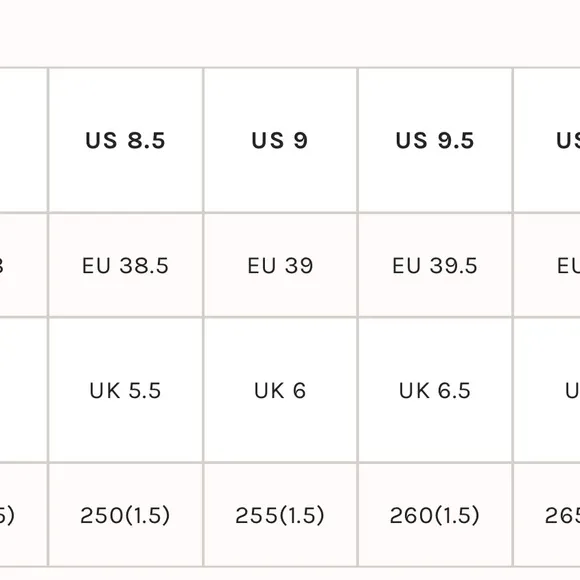Choose the UK 6 size cell
The image size is (580, 580).
280,390
